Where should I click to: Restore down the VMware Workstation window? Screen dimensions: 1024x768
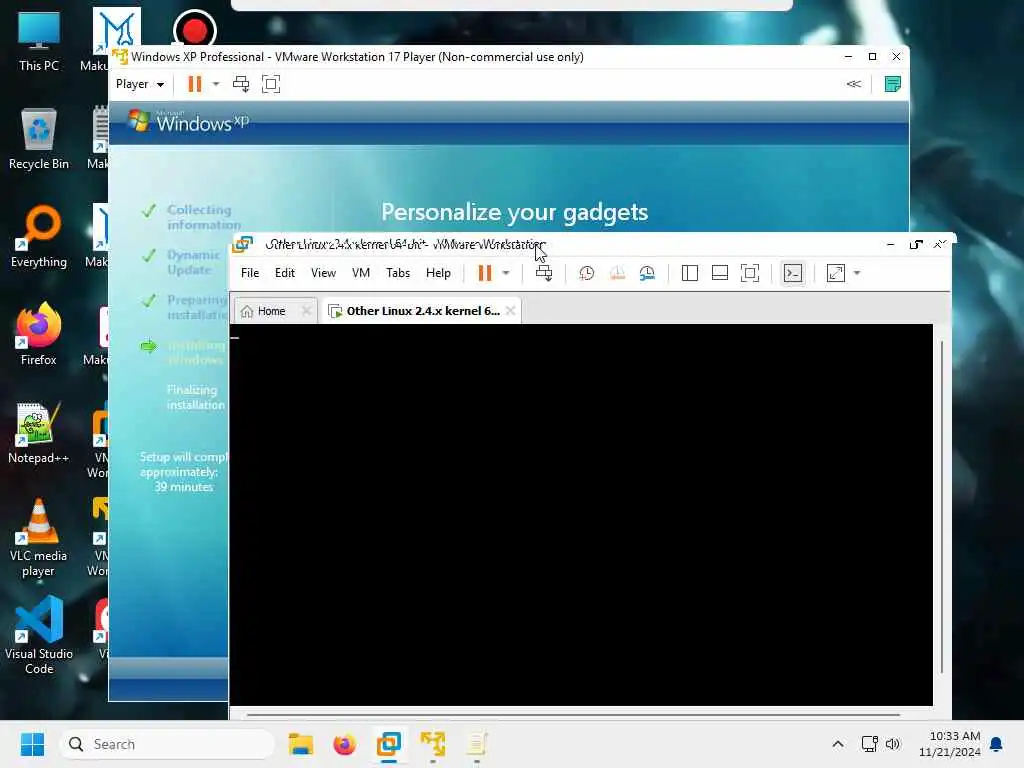point(915,244)
